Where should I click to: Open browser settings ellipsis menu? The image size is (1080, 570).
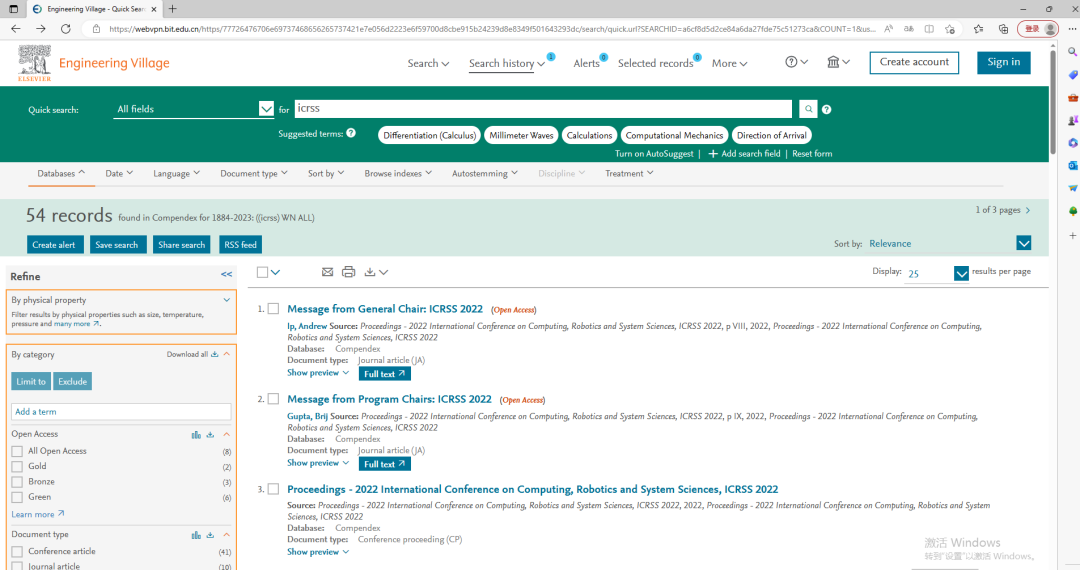click(x=1072, y=29)
